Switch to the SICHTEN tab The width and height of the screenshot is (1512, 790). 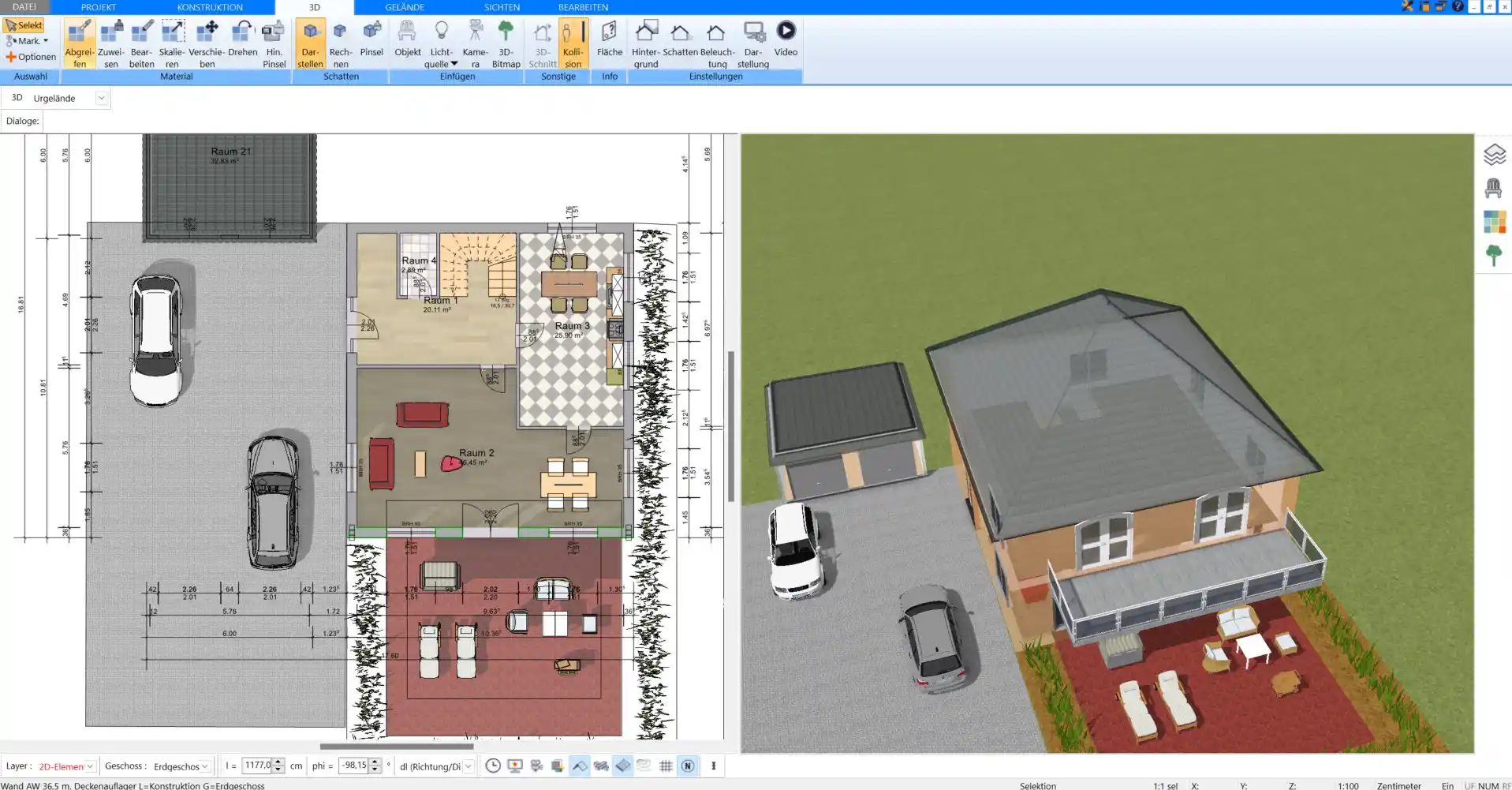502,7
